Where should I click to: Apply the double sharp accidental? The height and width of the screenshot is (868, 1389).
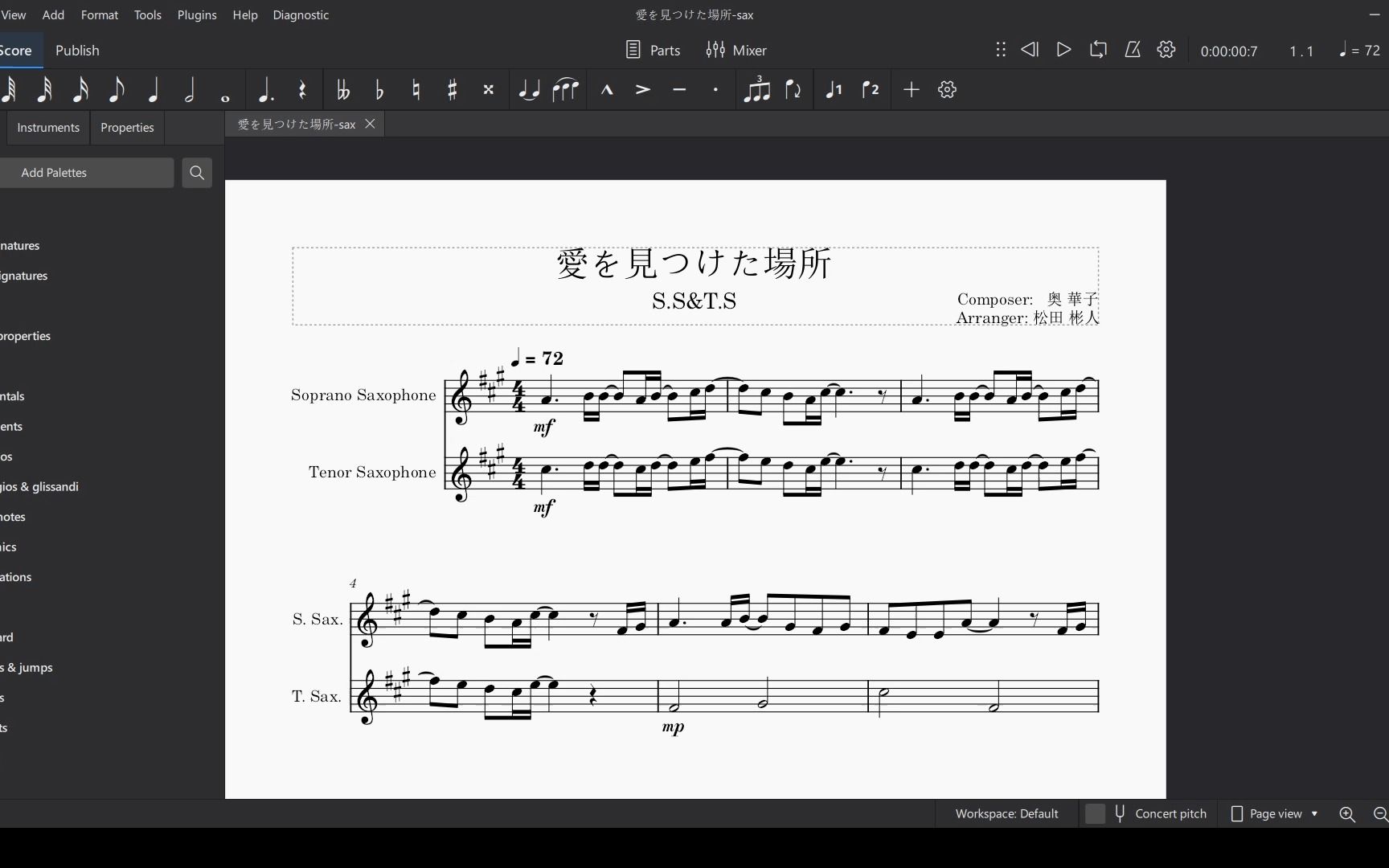(489, 90)
